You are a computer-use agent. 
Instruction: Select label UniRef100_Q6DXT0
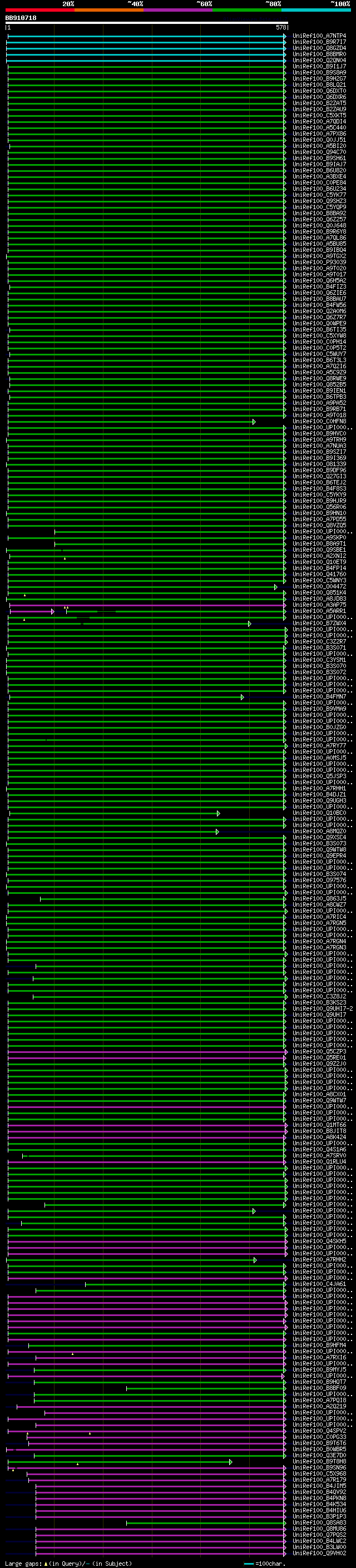tap(319, 91)
